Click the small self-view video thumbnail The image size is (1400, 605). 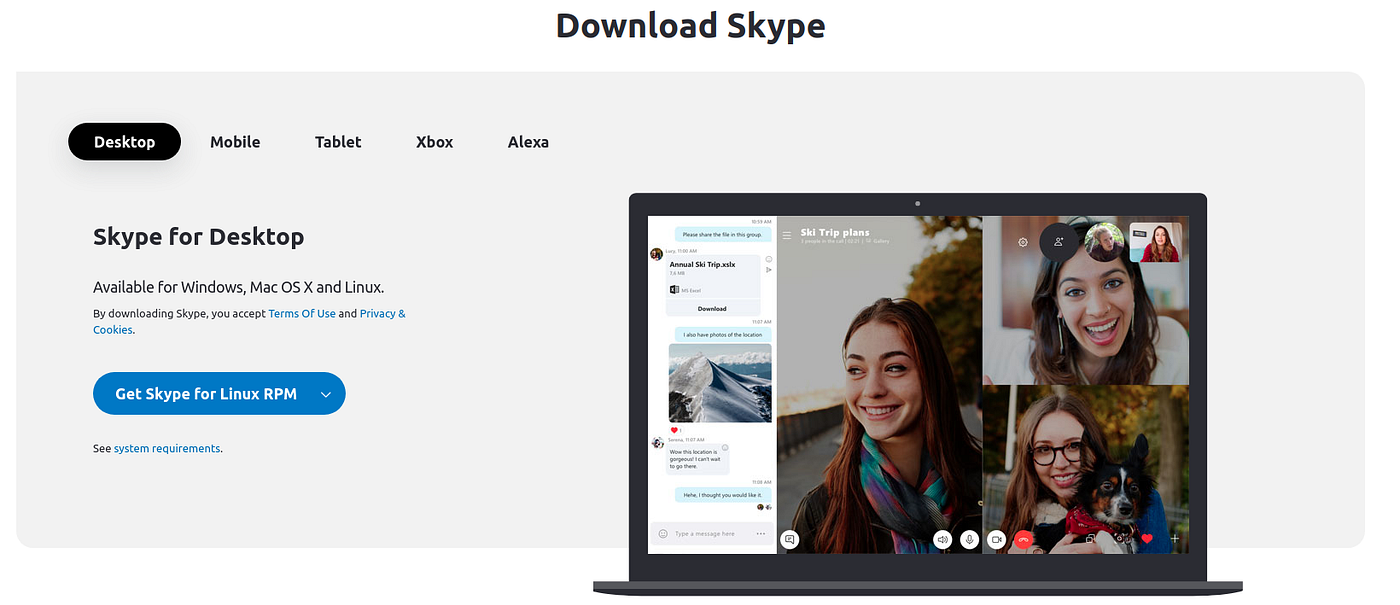(1156, 242)
